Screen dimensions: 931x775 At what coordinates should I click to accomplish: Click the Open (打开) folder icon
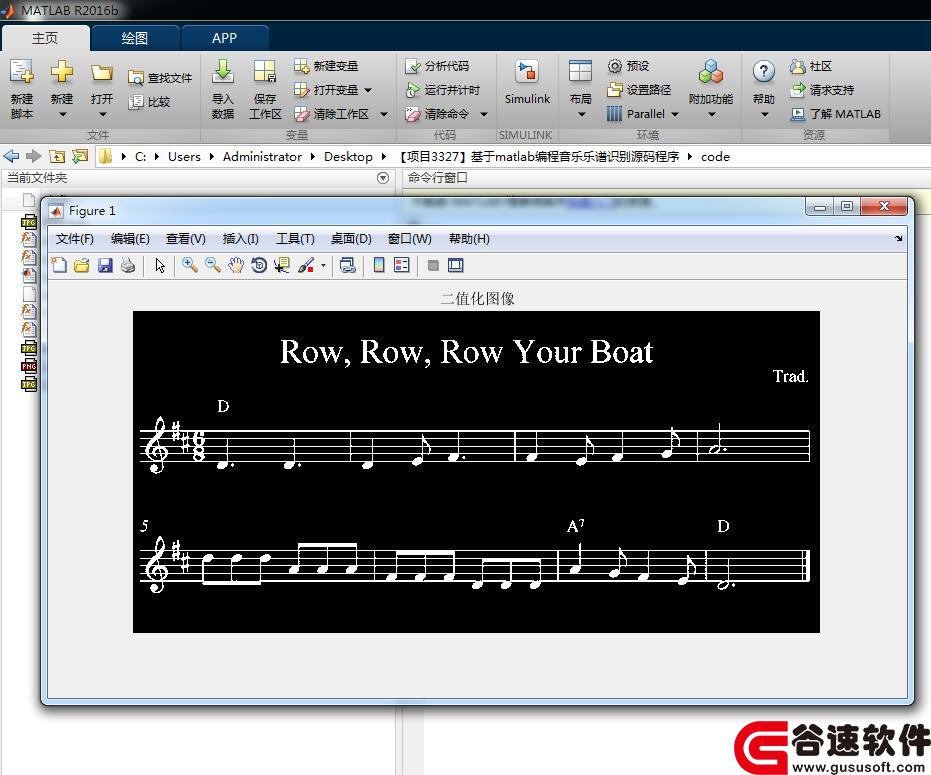[x=102, y=73]
